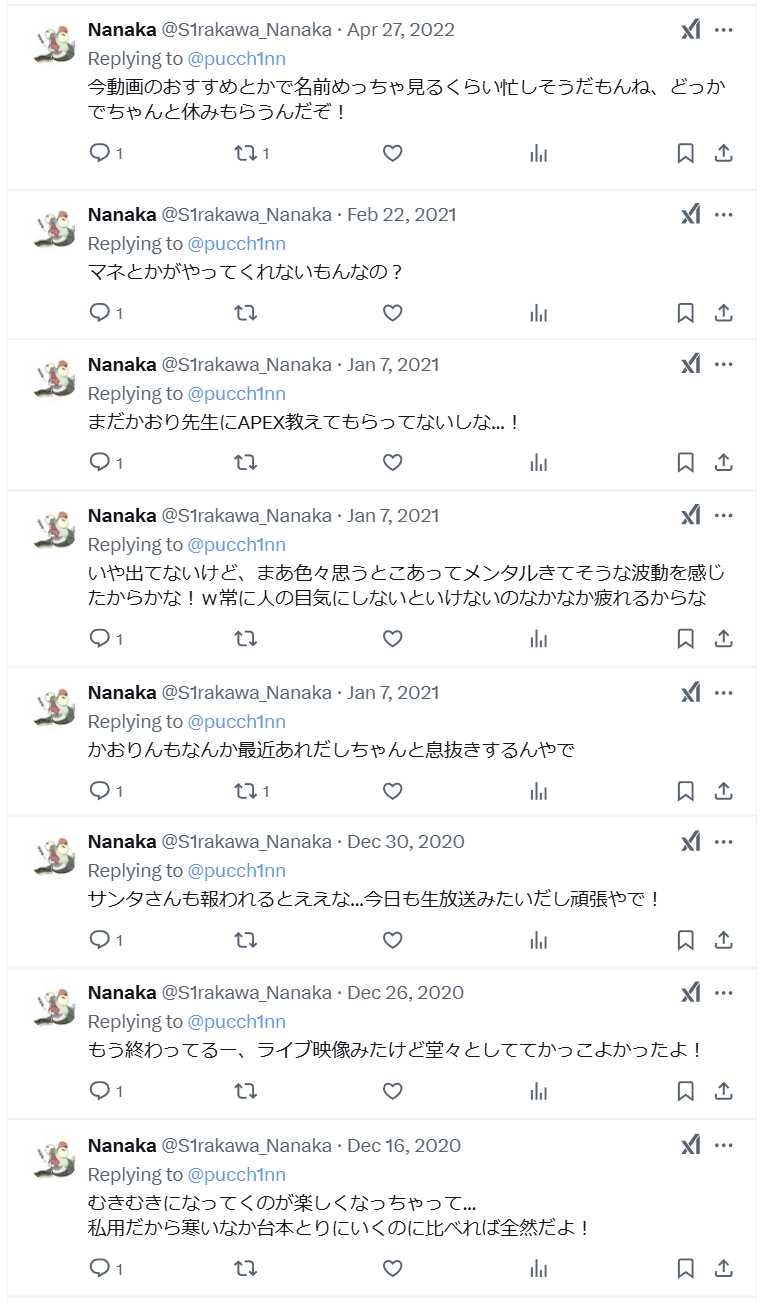Image resolution: width=766 pixels, height=1303 pixels.
Task: Open more options on Dec 30, 2020 tweet
Action: point(724,842)
